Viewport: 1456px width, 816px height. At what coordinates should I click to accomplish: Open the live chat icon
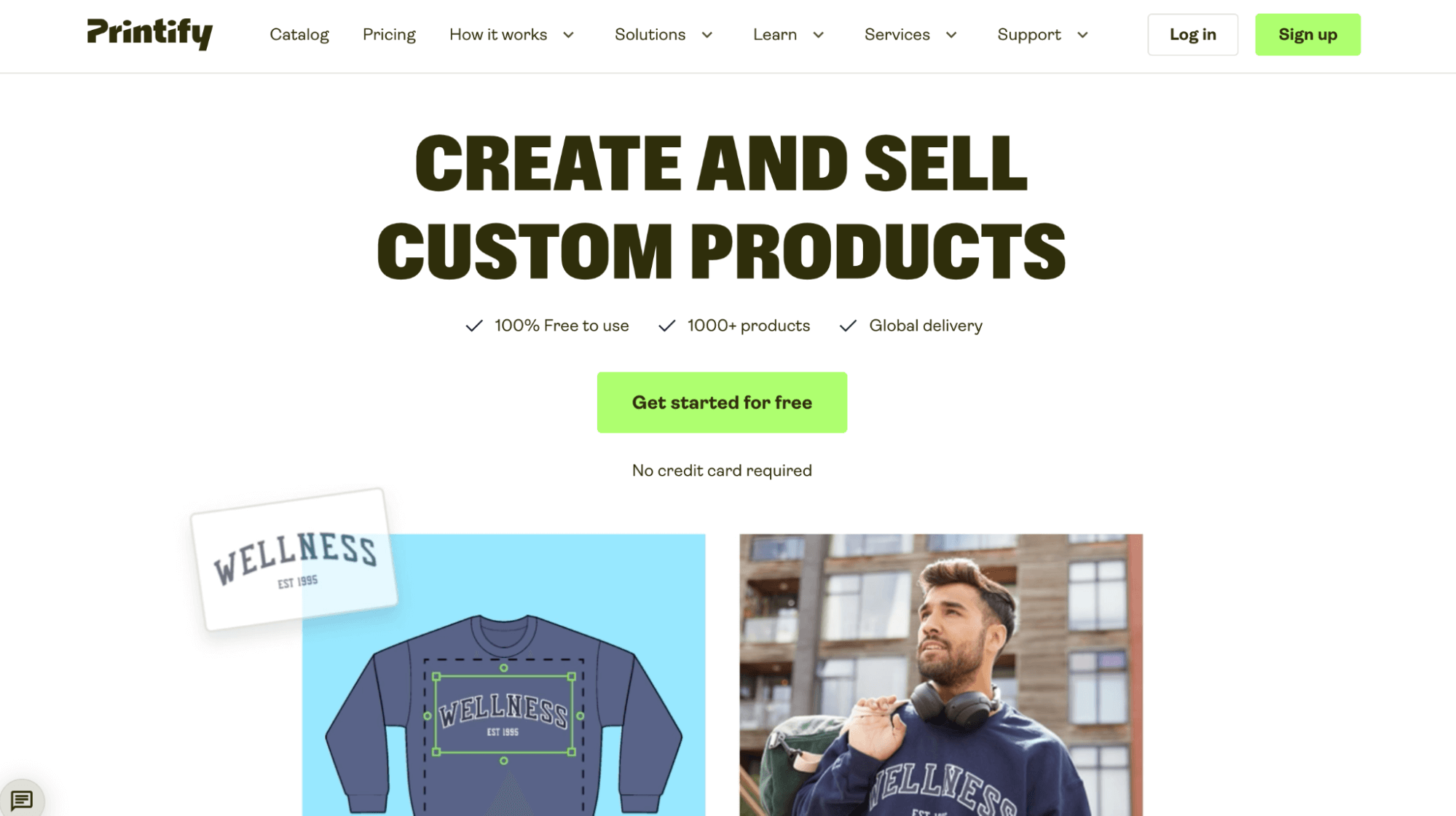(x=22, y=799)
